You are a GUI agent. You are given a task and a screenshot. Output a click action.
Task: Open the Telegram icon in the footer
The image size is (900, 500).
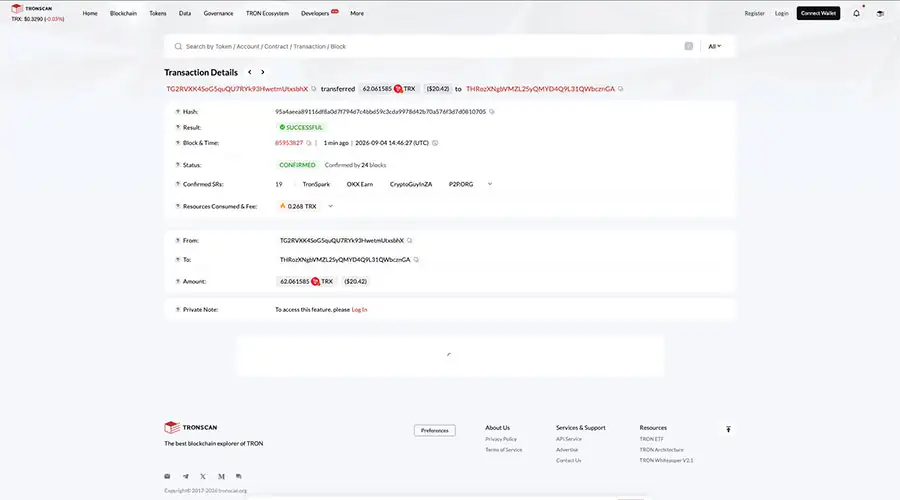coord(185,476)
